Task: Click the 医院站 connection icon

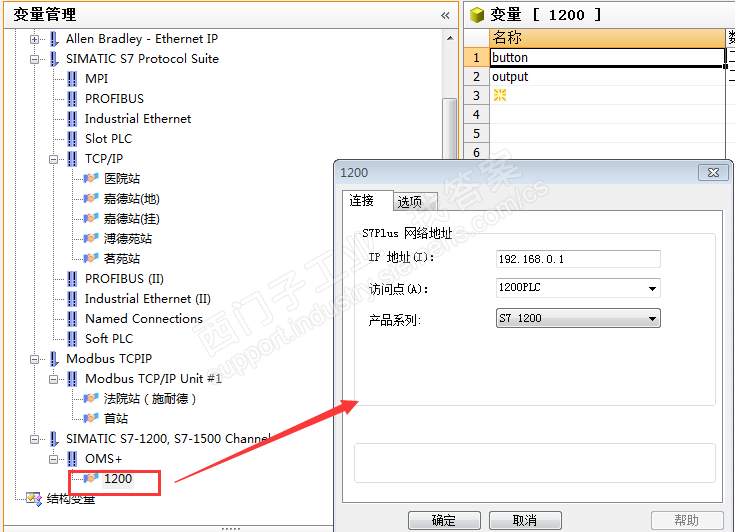Action: [x=91, y=178]
